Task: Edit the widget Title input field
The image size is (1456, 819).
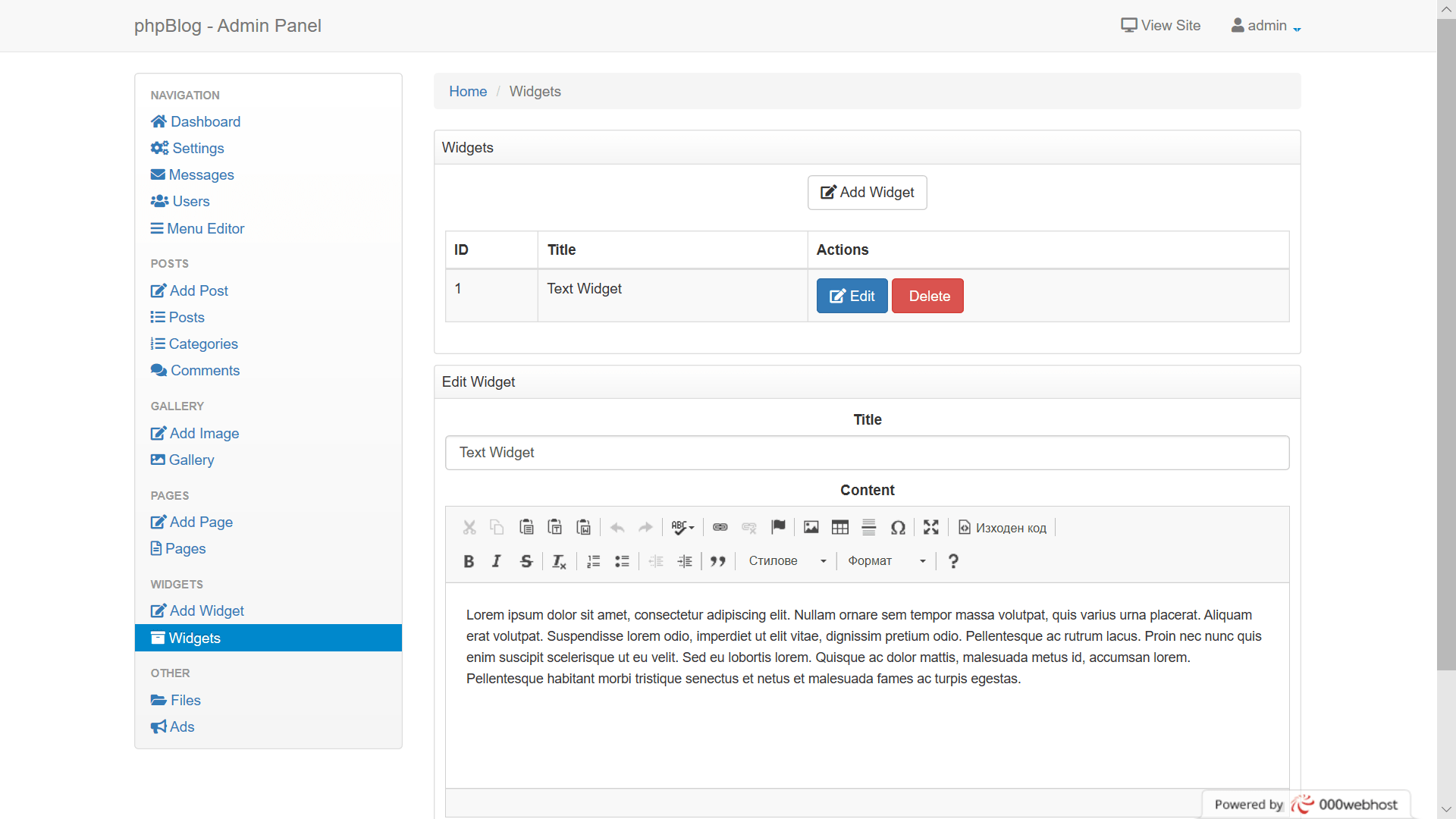Action: [867, 453]
